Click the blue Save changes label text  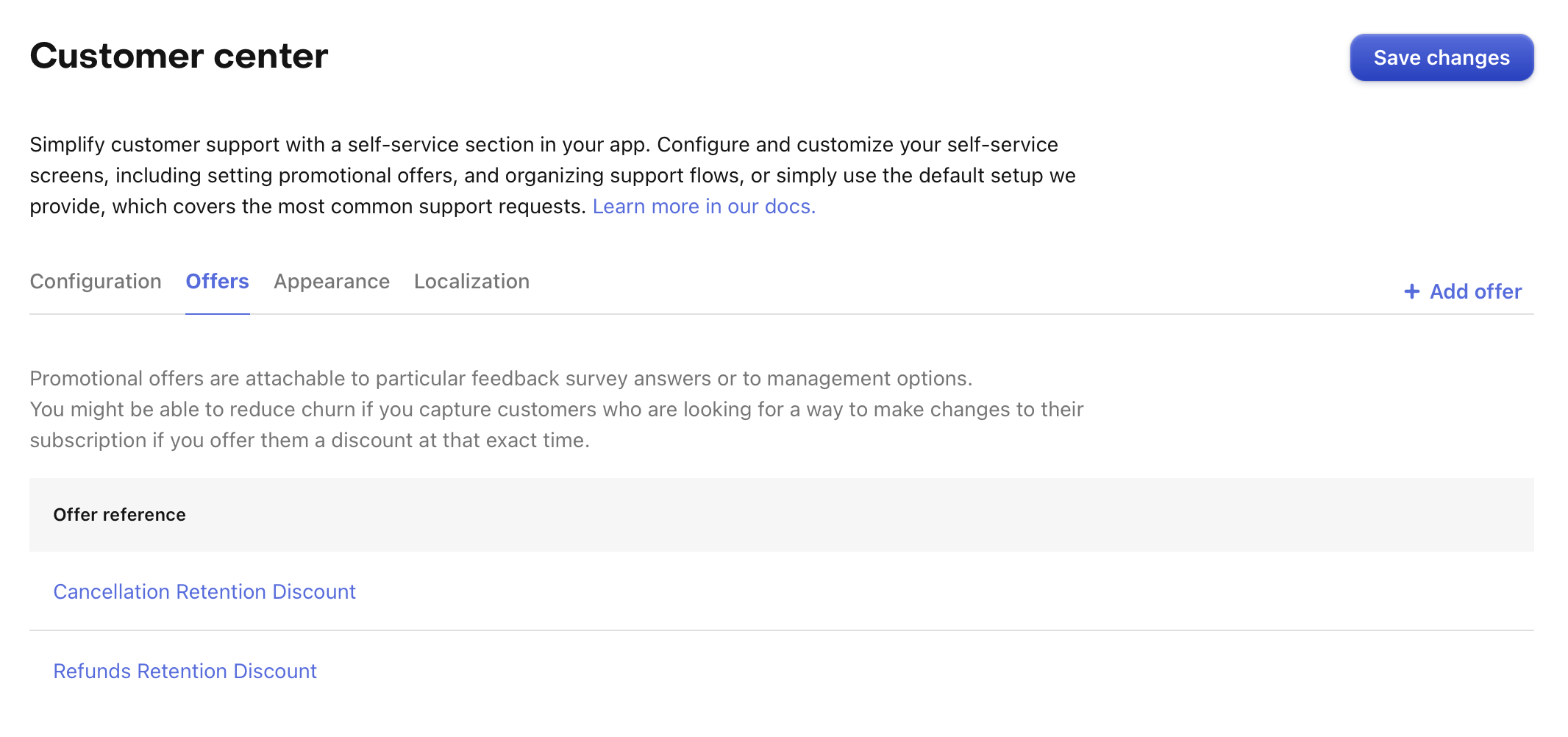1441,57
